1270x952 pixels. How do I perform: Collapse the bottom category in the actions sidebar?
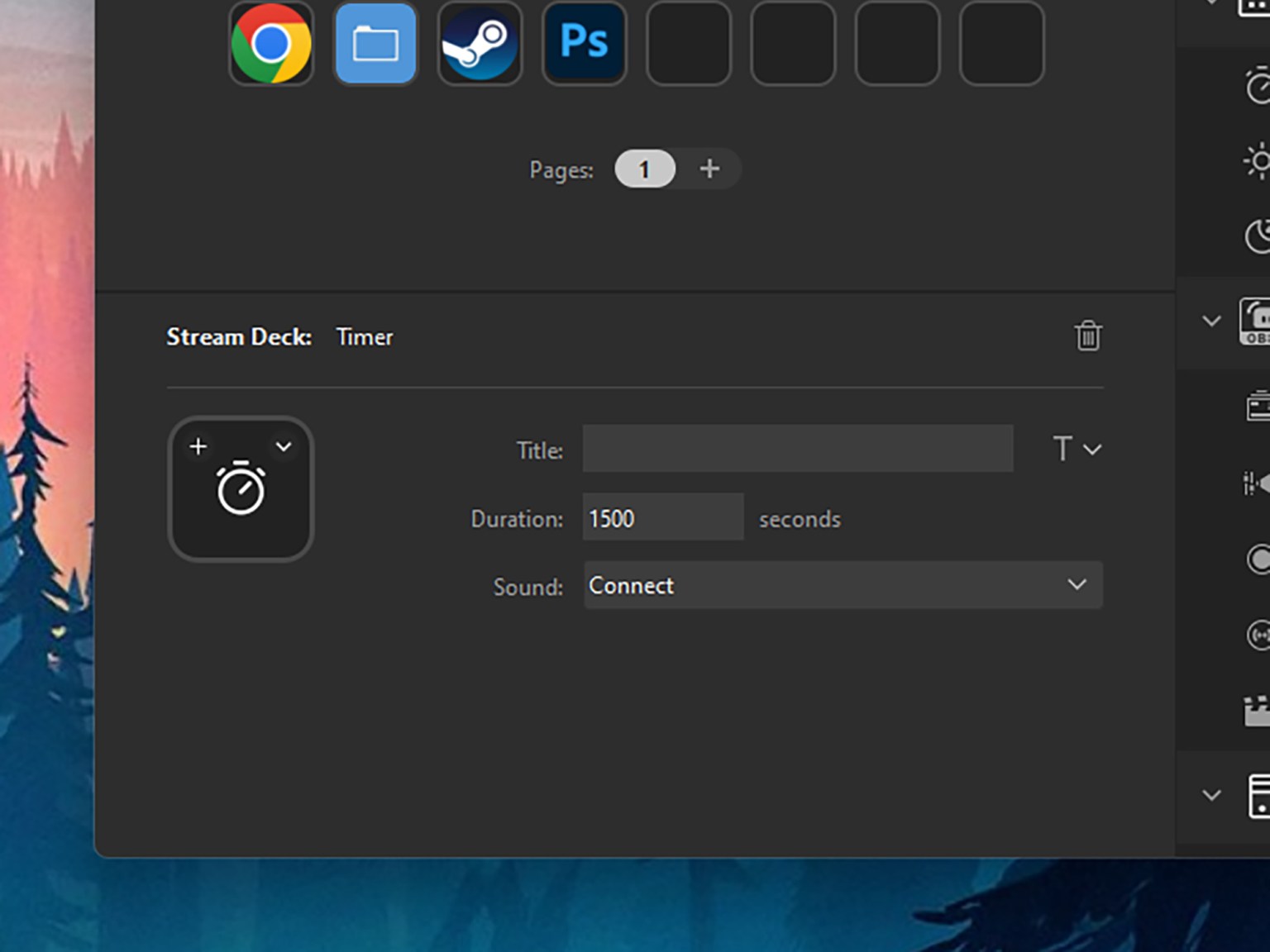click(1210, 794)
